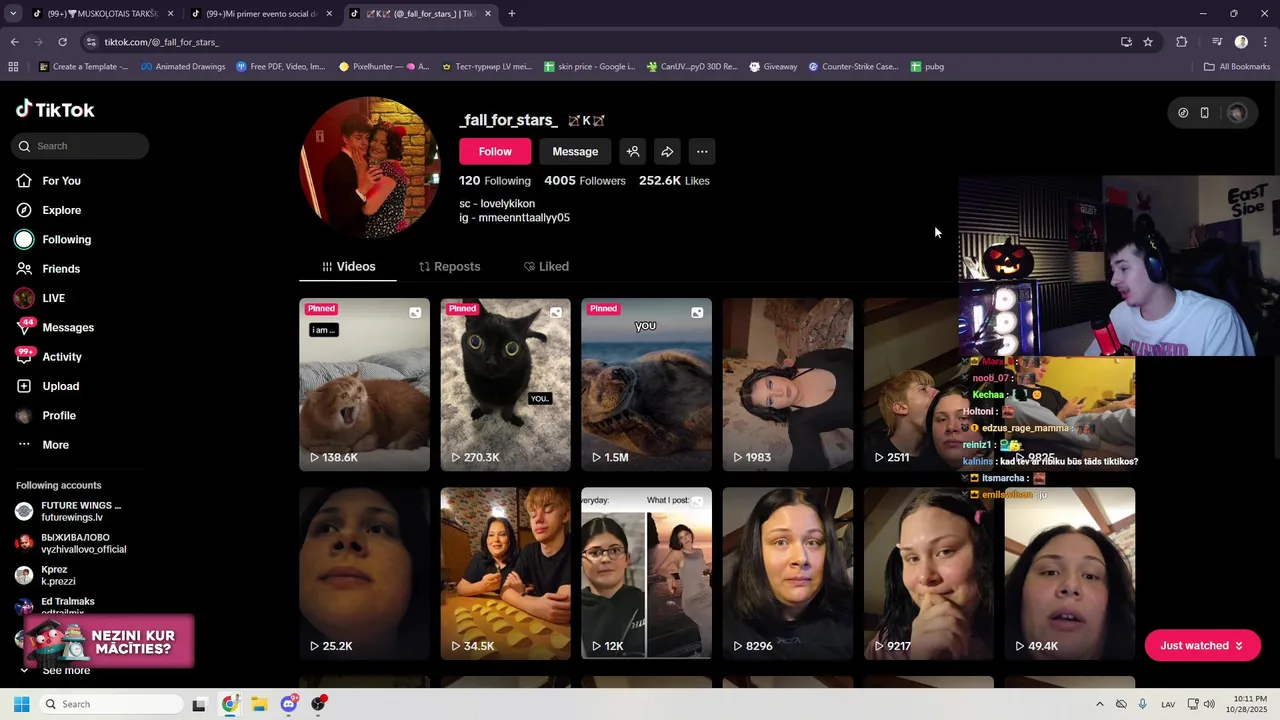View the 120 Following list

click(x=495, y=181)
